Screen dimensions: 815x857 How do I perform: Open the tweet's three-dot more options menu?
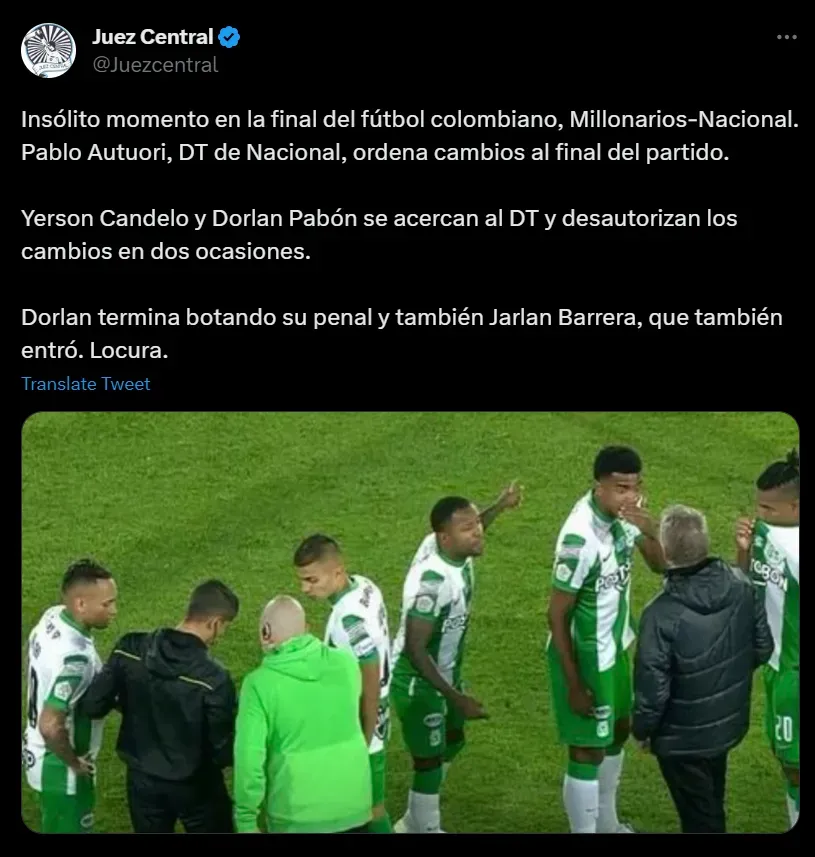[786, 37]
